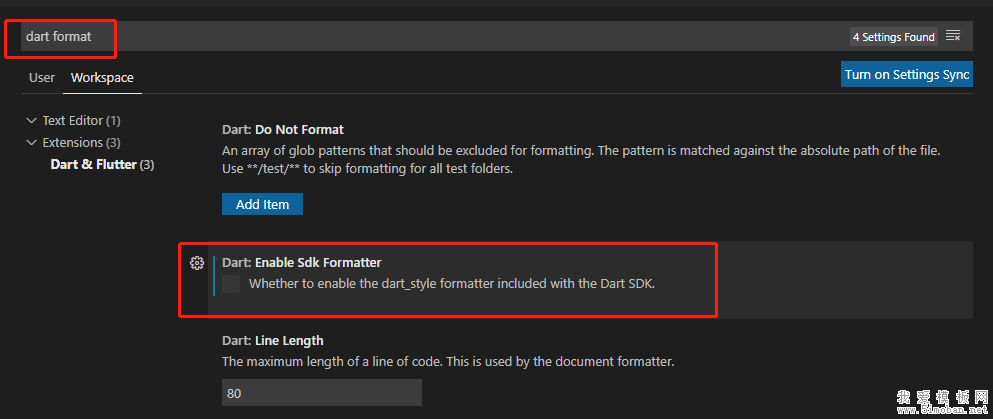The height and width of the screenshot is (419, 993).
Task: Click Turn on Settings Sync button
Action: pos(907,74)
